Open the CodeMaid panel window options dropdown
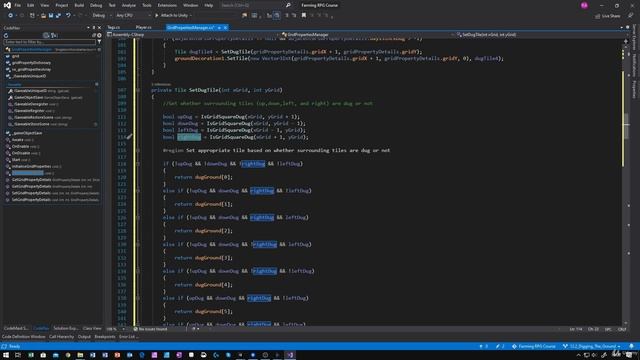Screen dimensions: 640x360 point(88,28)
